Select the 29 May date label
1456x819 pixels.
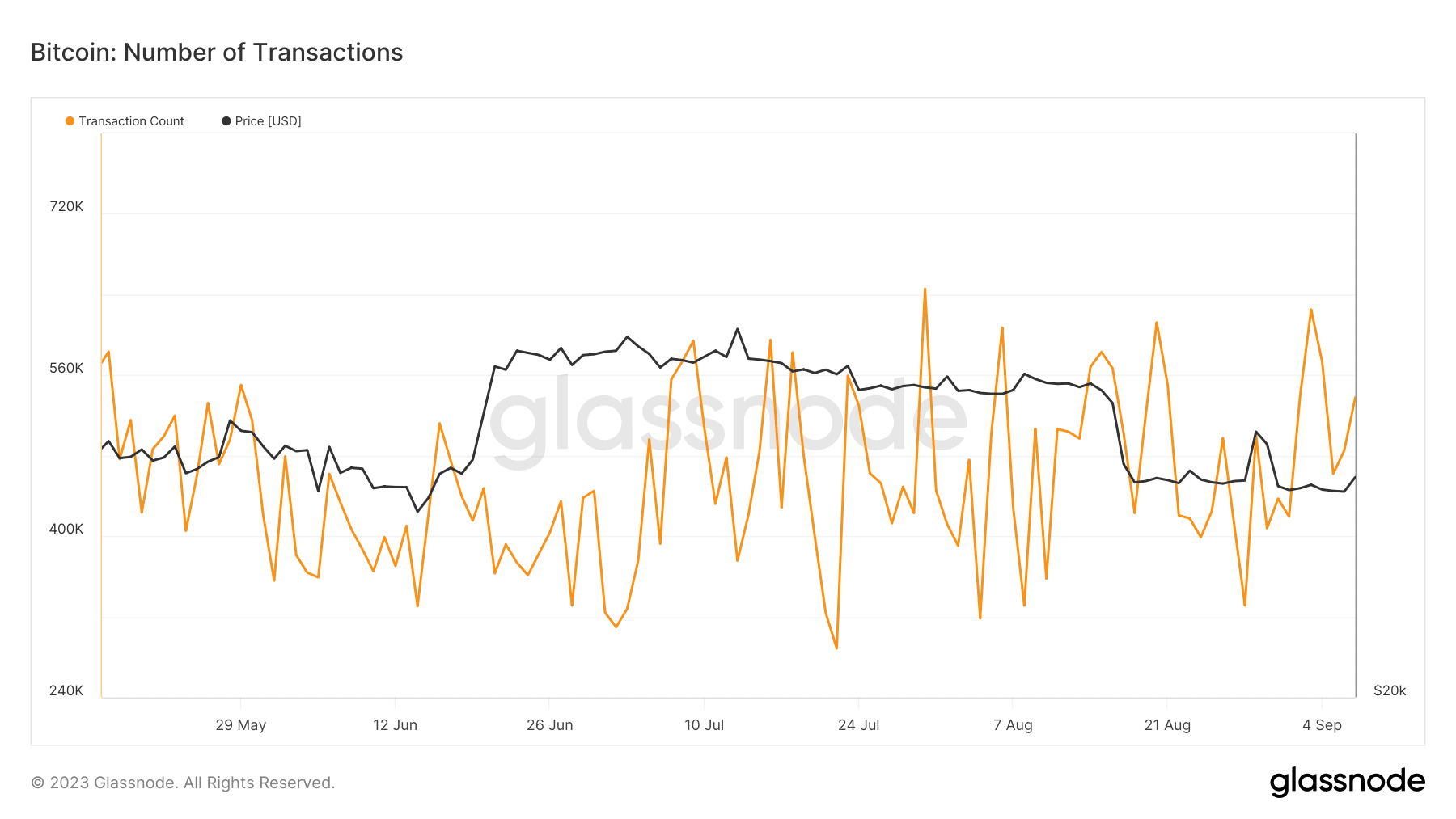(x=241, y=725)
